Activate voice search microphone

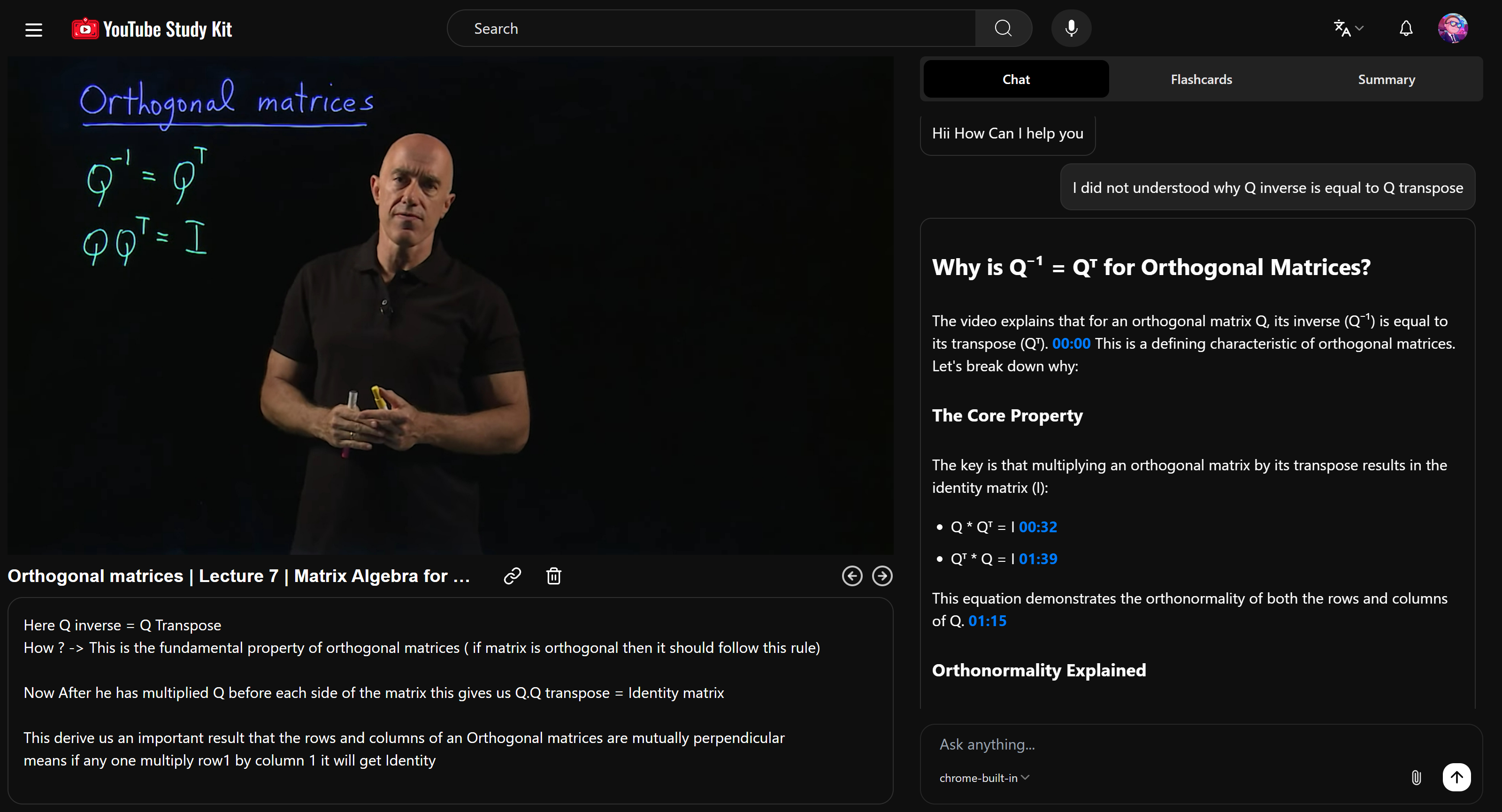coord(1071,29)
